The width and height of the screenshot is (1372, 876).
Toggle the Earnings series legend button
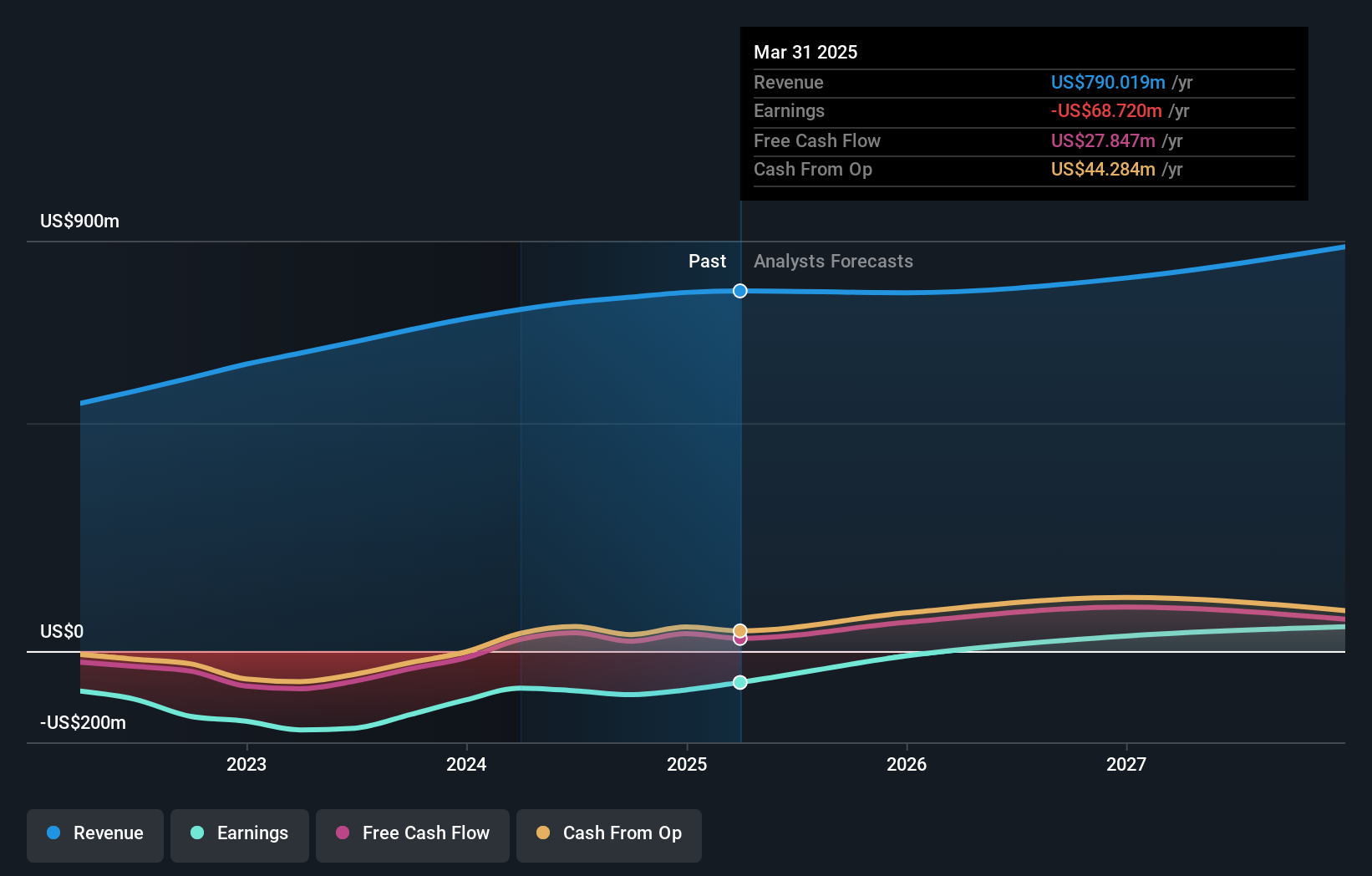coord(240,835)
